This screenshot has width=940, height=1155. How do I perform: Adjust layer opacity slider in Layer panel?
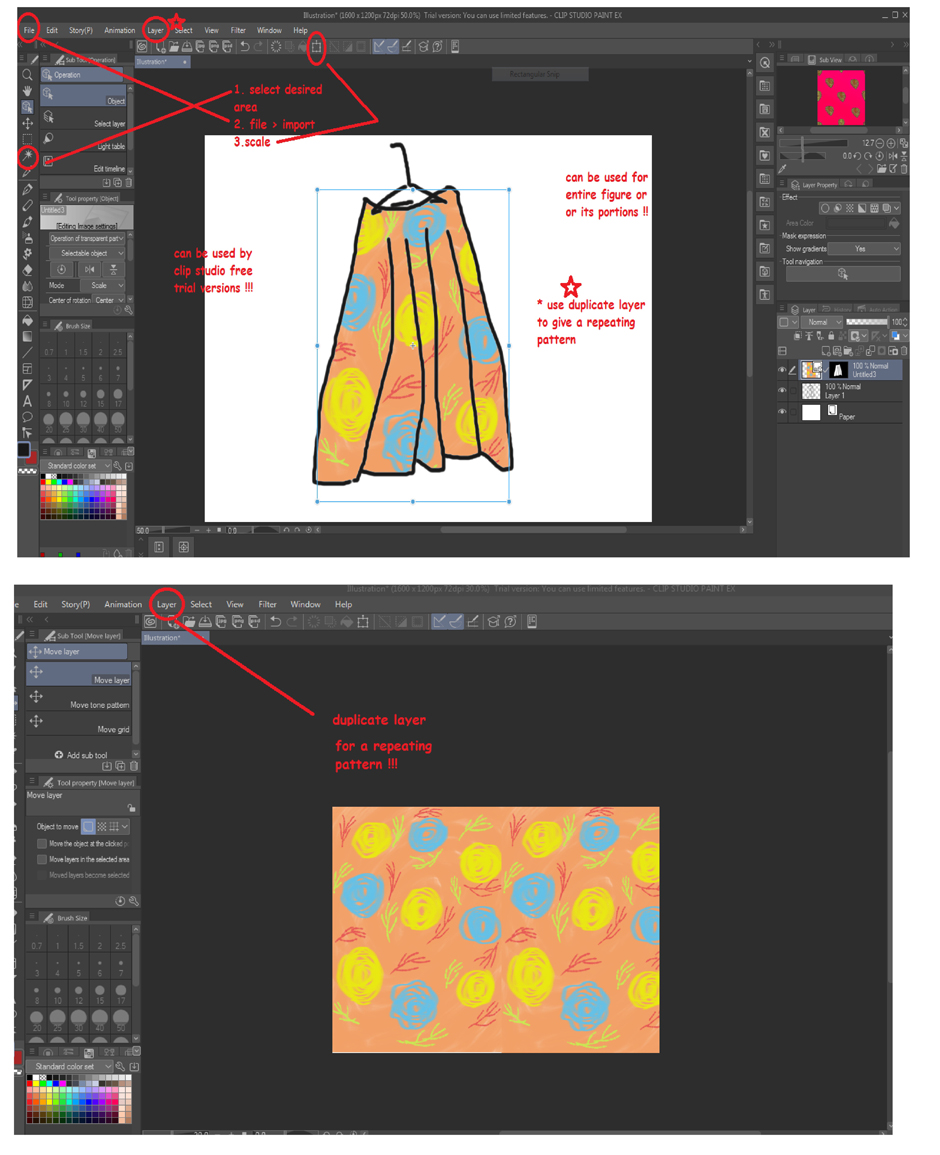pyautogui.click(x=866, y=323)
